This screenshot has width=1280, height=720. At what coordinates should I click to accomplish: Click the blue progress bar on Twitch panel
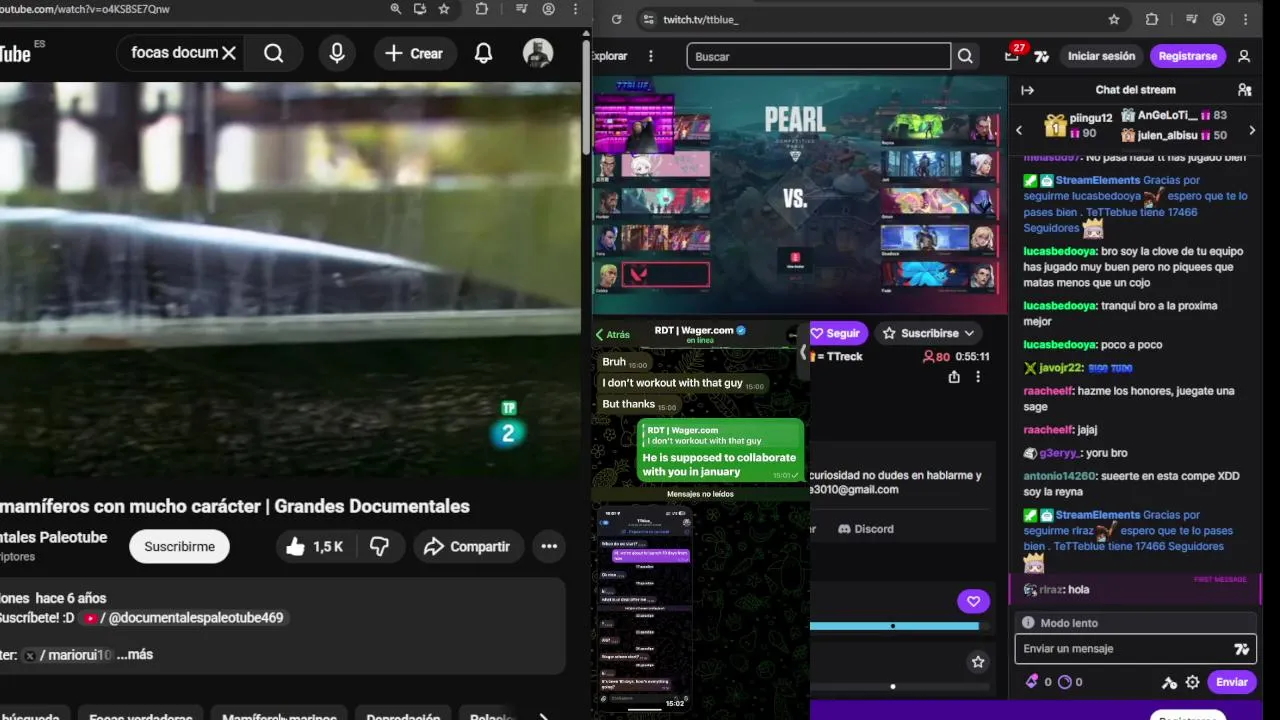(894, 626)
